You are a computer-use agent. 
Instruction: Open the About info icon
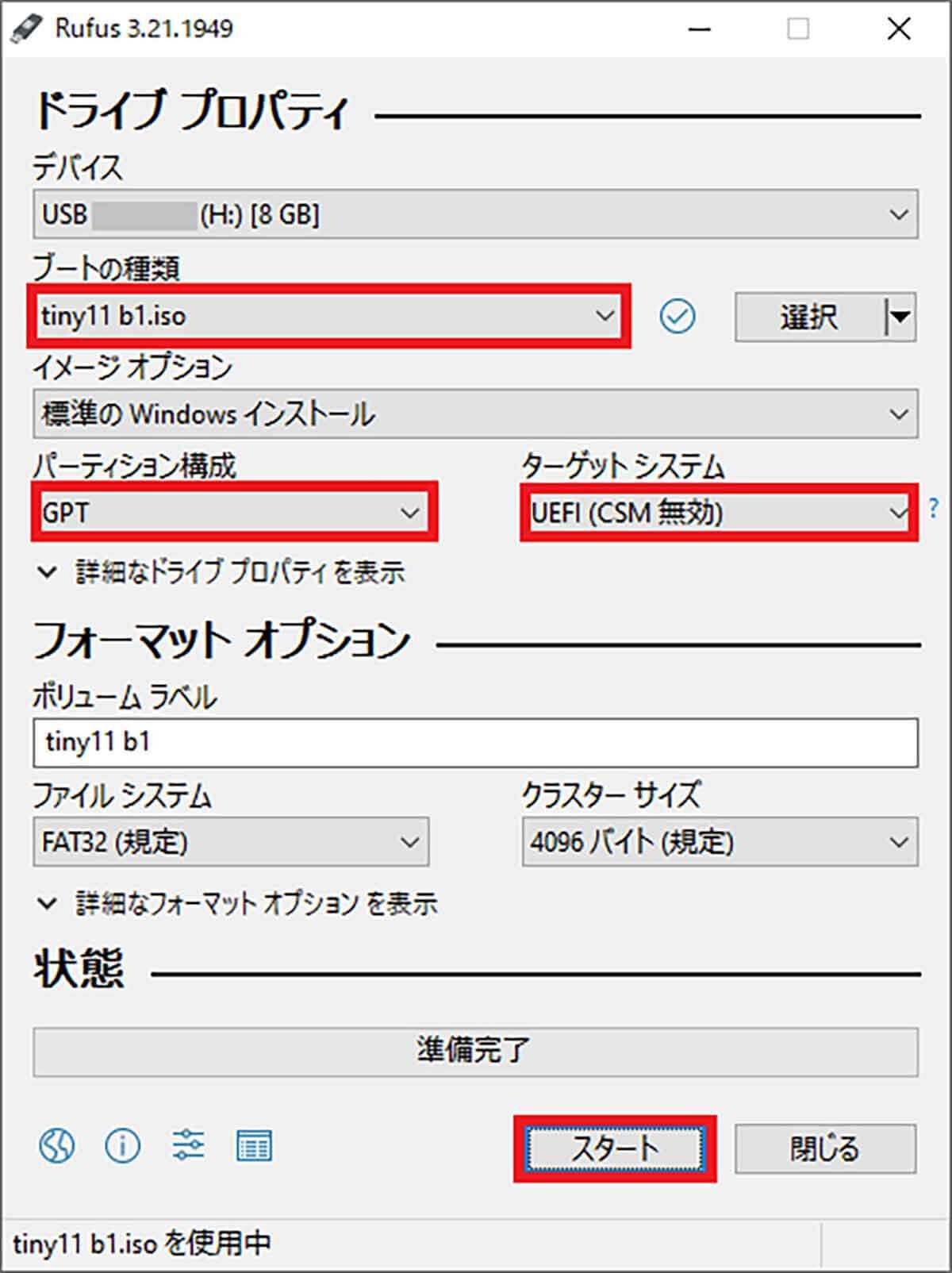(x=122, y=1146)
